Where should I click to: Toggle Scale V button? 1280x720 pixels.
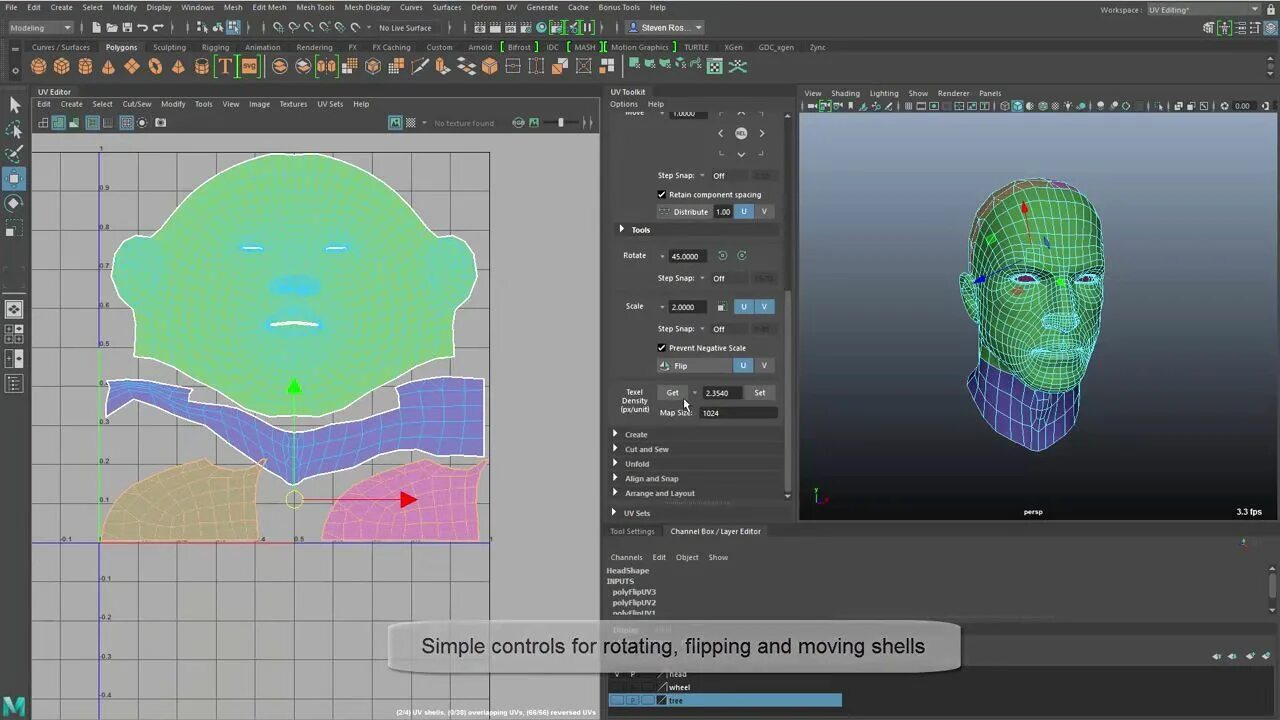tap(764, 307)
